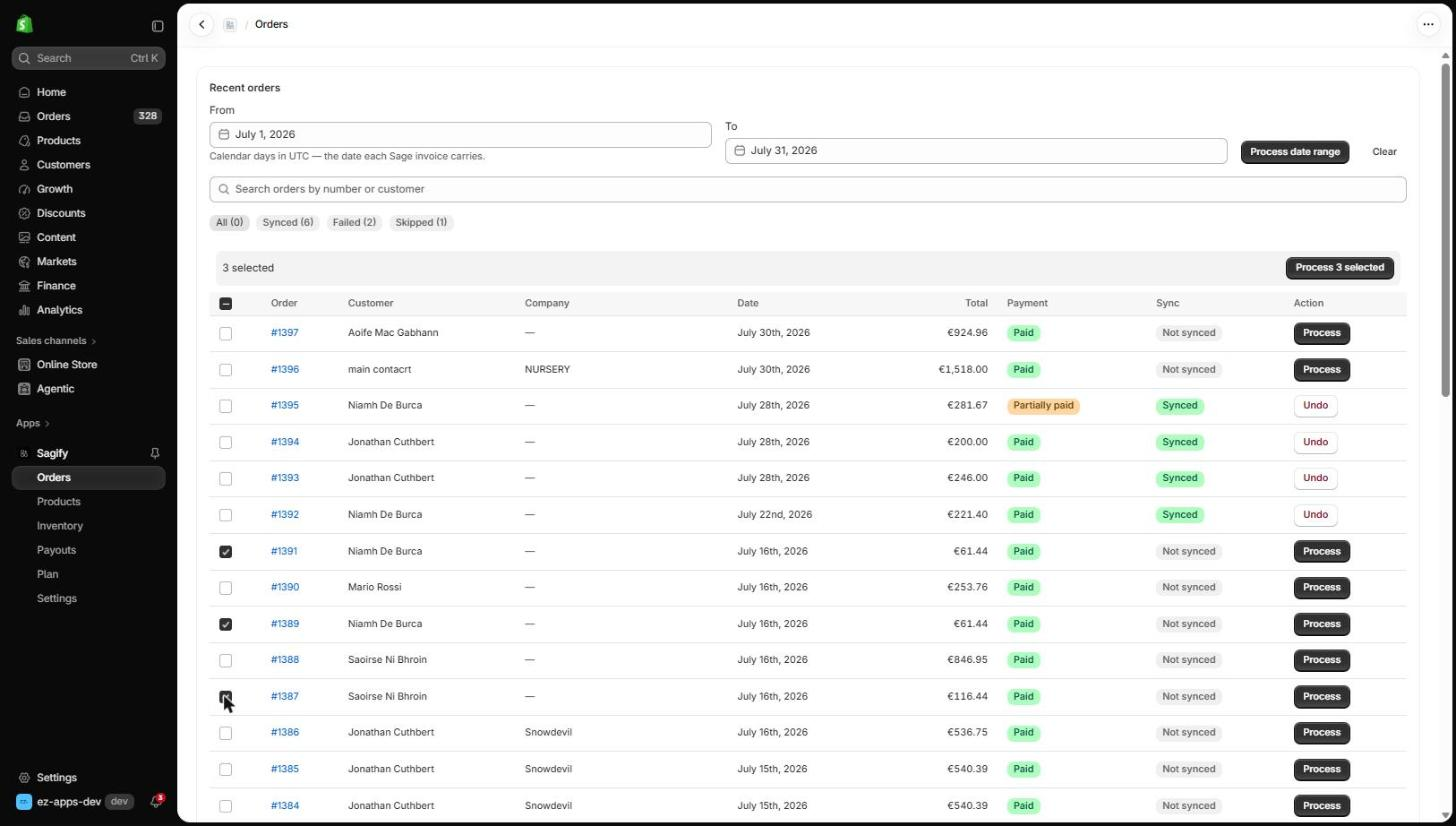The width and height of the screenshot is (1456, 826).
Task: Open the From date picker July 1, 2026
Action: (460, 135)
